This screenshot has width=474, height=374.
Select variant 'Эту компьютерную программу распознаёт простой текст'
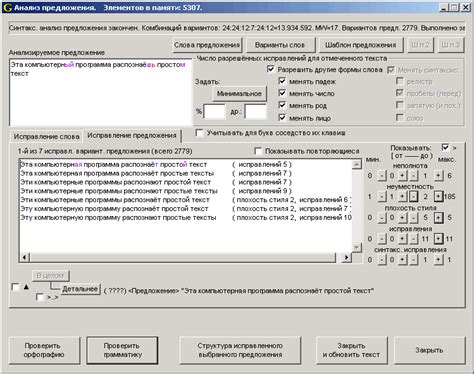(185, 209)
